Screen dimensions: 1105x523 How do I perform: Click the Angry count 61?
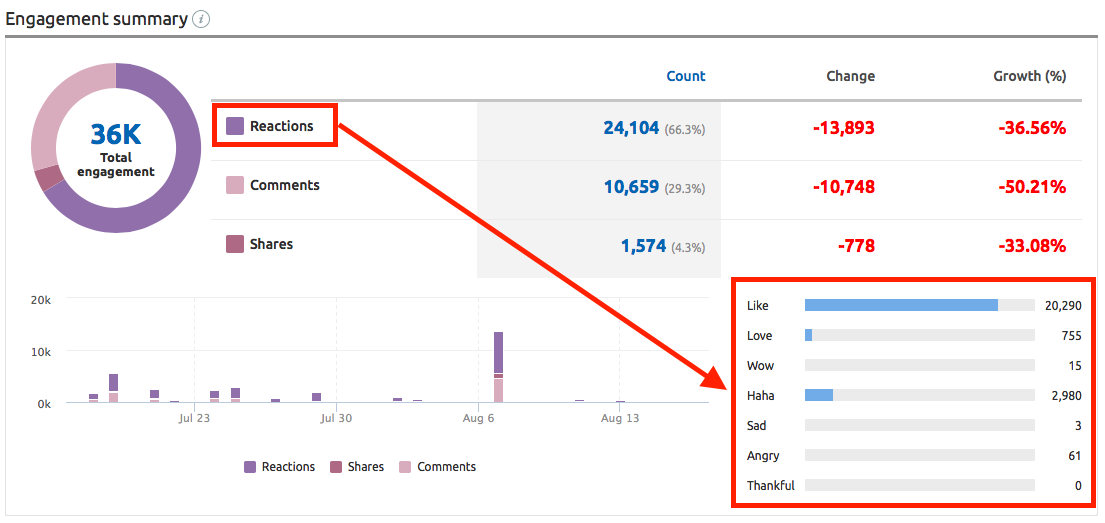(x=1075, y=456)
